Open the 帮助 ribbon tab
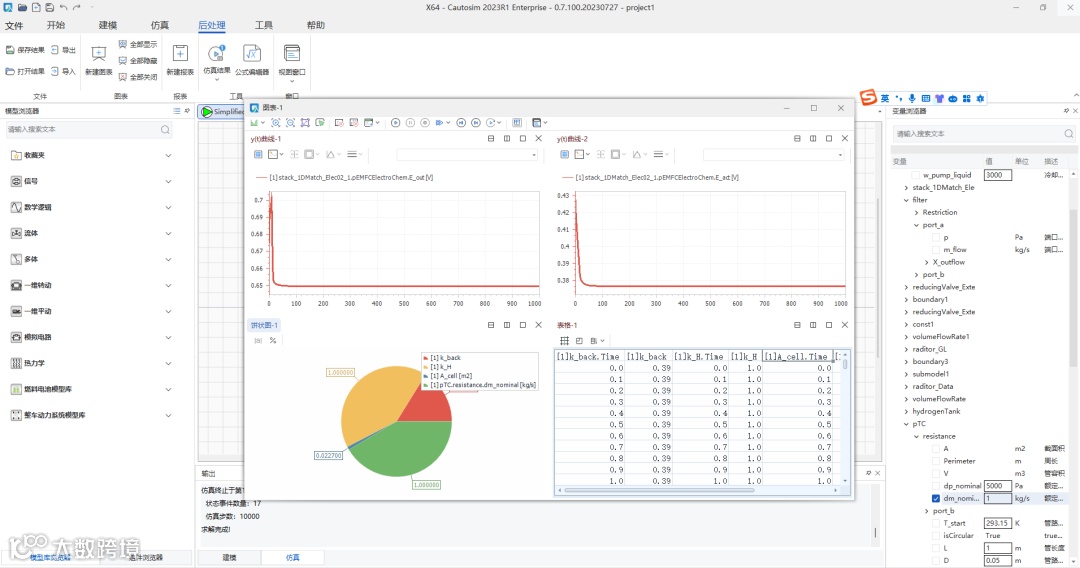The height and width of the screenshot is (568, 1080). 315,25
